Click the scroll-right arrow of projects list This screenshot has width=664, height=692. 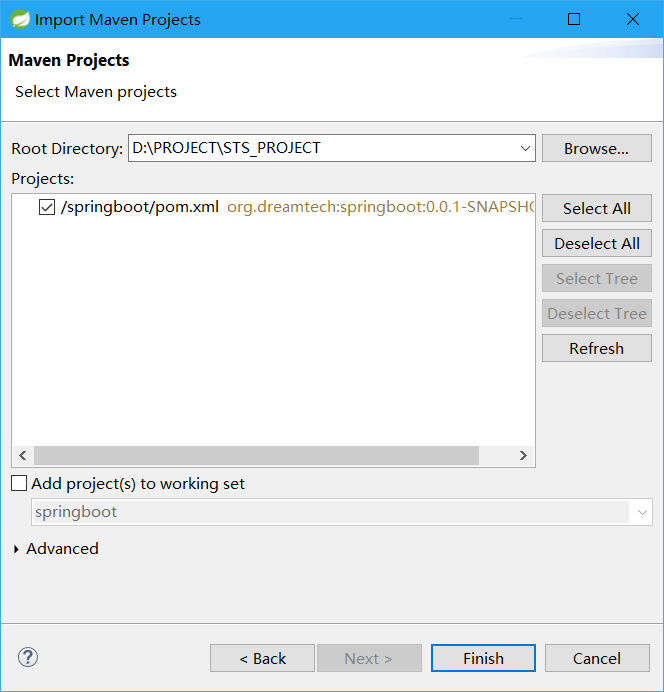pos(523,455)
